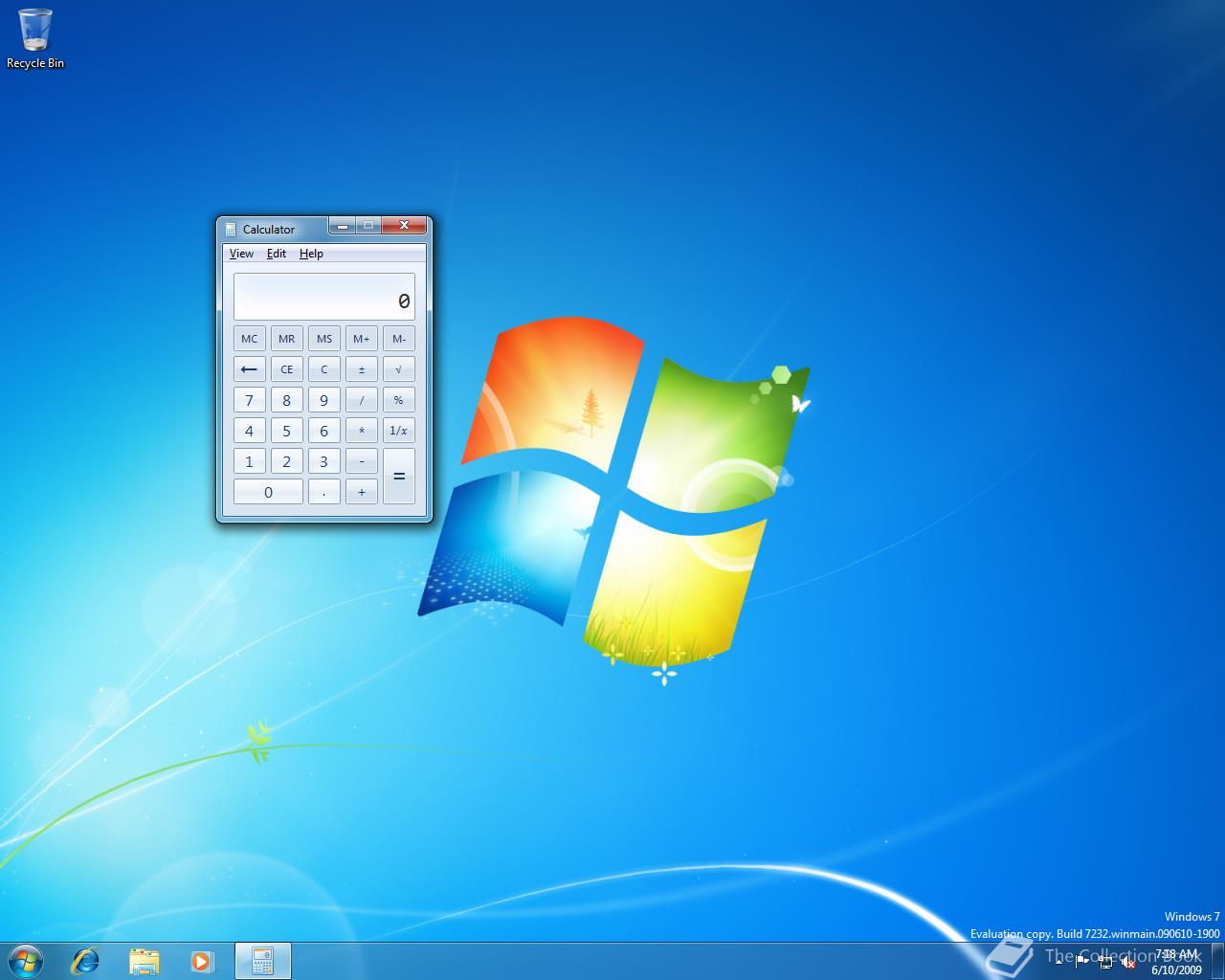Viewport: 1225px width, 980px height.
Task: Click the percent button
Action: pos(399,400)
